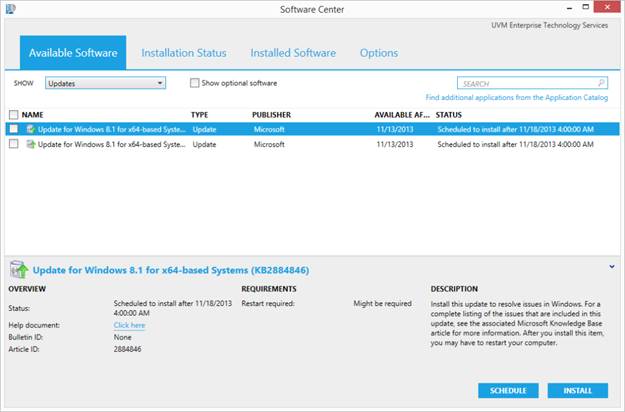
Task: Tick the select-all checkbox in the list header
Action: (x=13, y=115)
